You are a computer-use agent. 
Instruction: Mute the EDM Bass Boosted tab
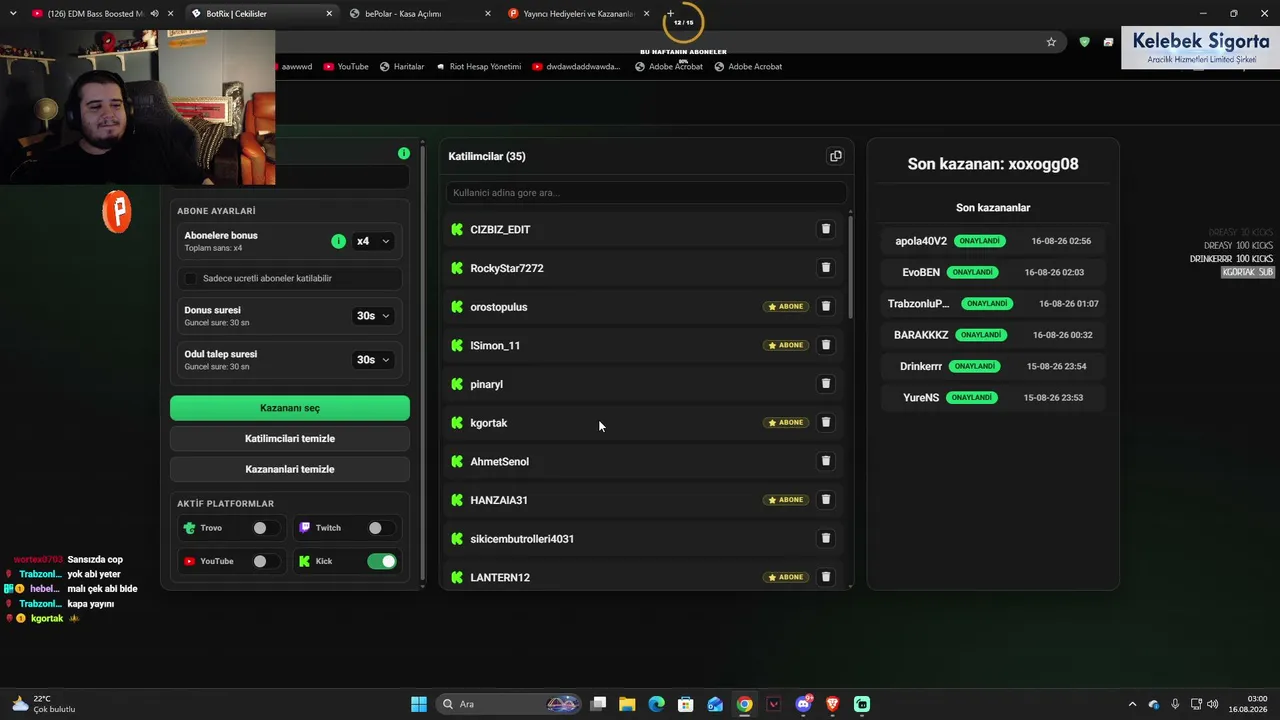(x=154, y=14)
